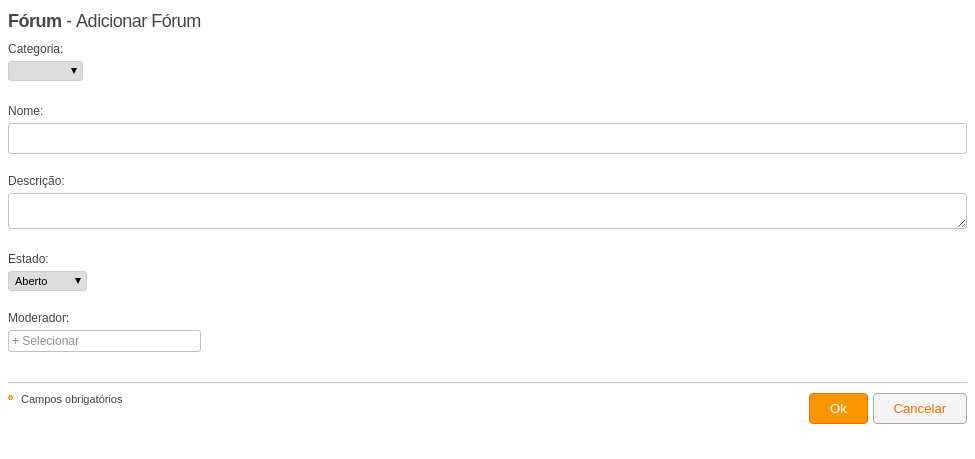
Task: Click the Cancelar button
Action: 920,409
